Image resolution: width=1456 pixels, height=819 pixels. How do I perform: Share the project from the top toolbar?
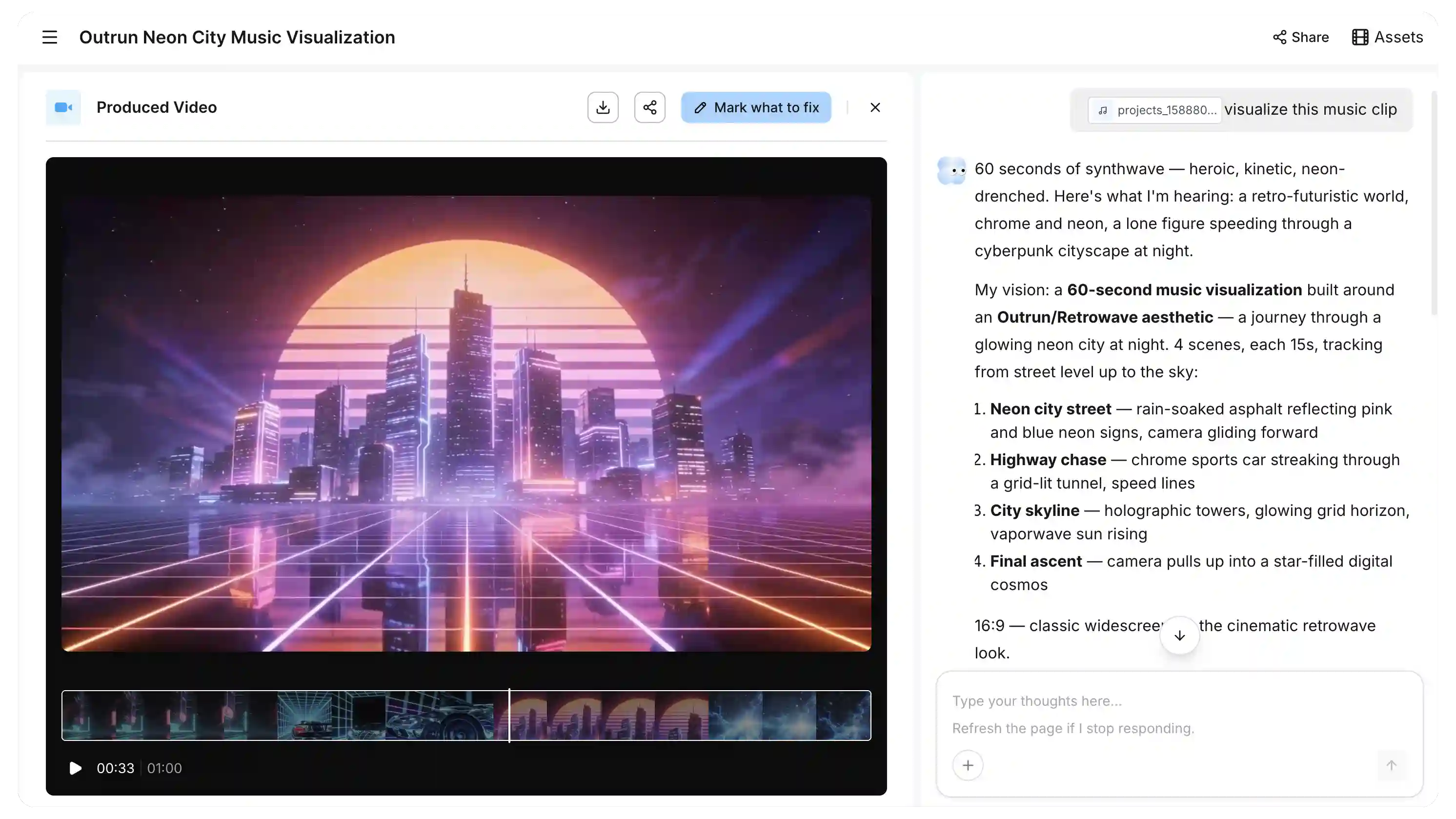coord(1300,37)
